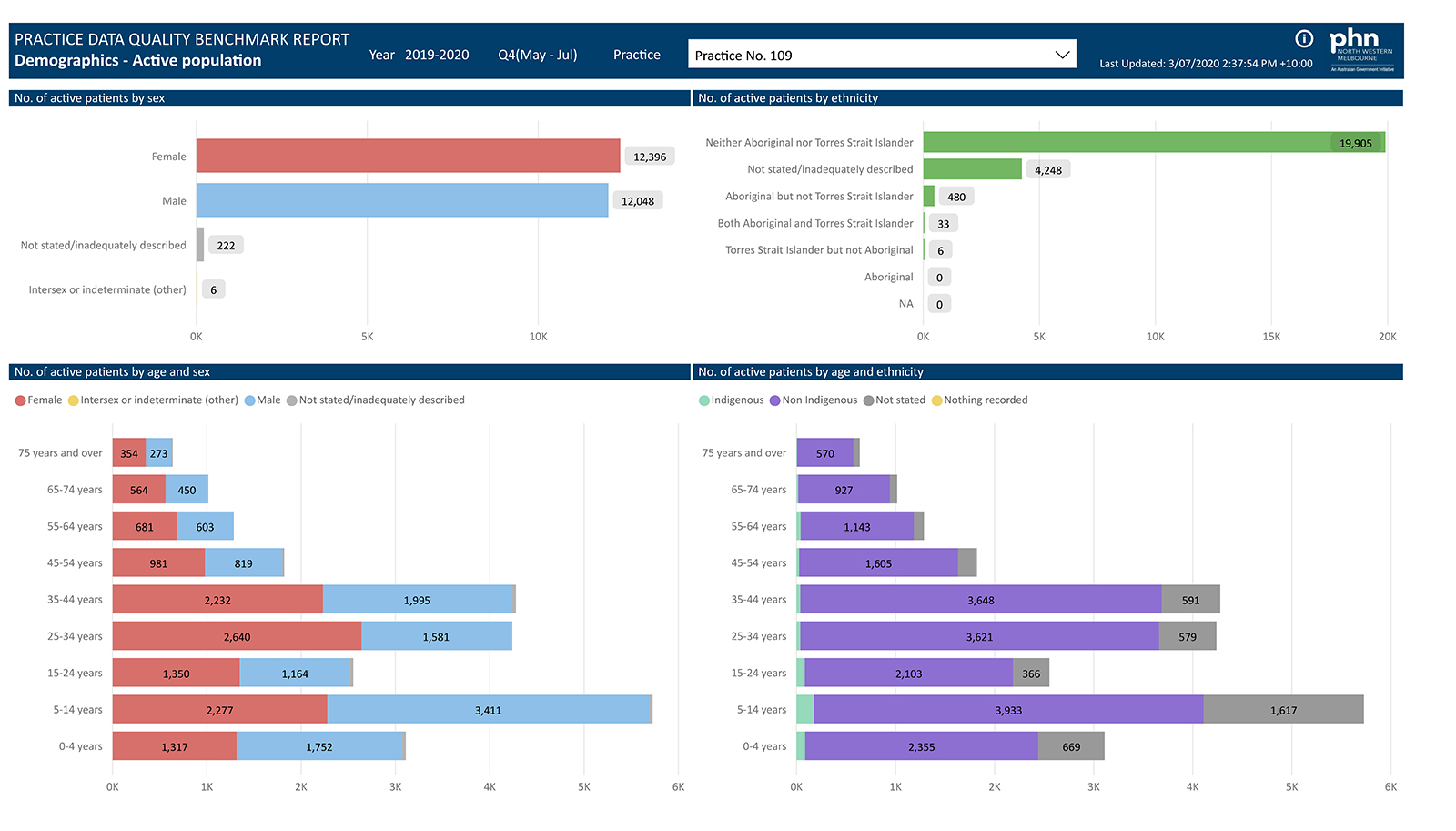The width and height of the screenshot is (1456, 831).
Task: Click Nothing recorded yellow legend dot
Action: [937, 400]
